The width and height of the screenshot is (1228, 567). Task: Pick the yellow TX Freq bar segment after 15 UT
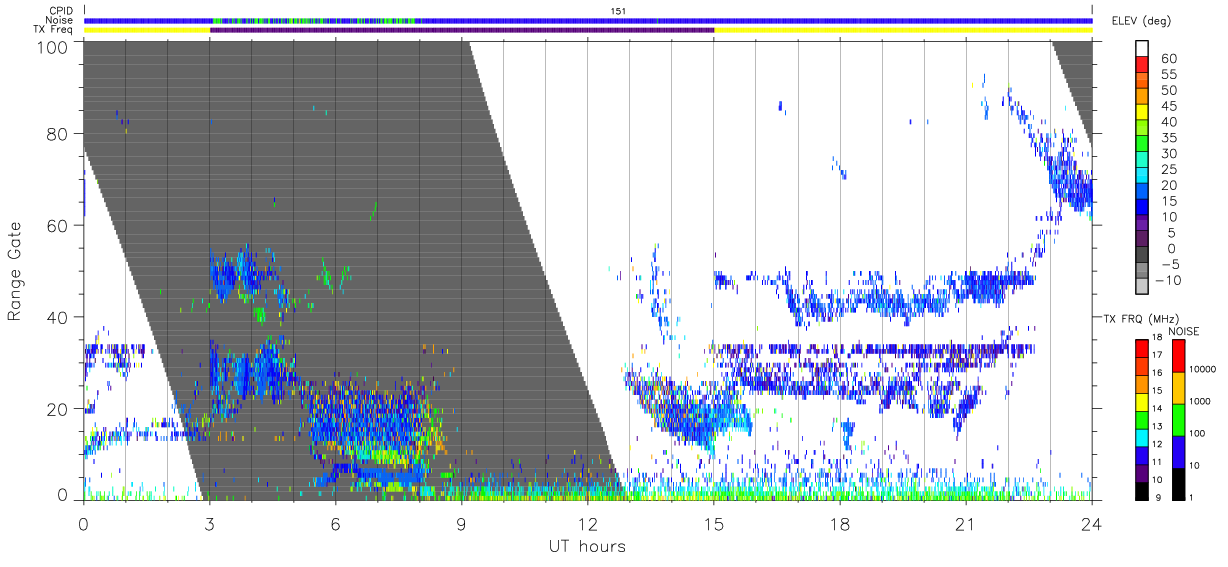pyautogui.click(x=903, y=30)
